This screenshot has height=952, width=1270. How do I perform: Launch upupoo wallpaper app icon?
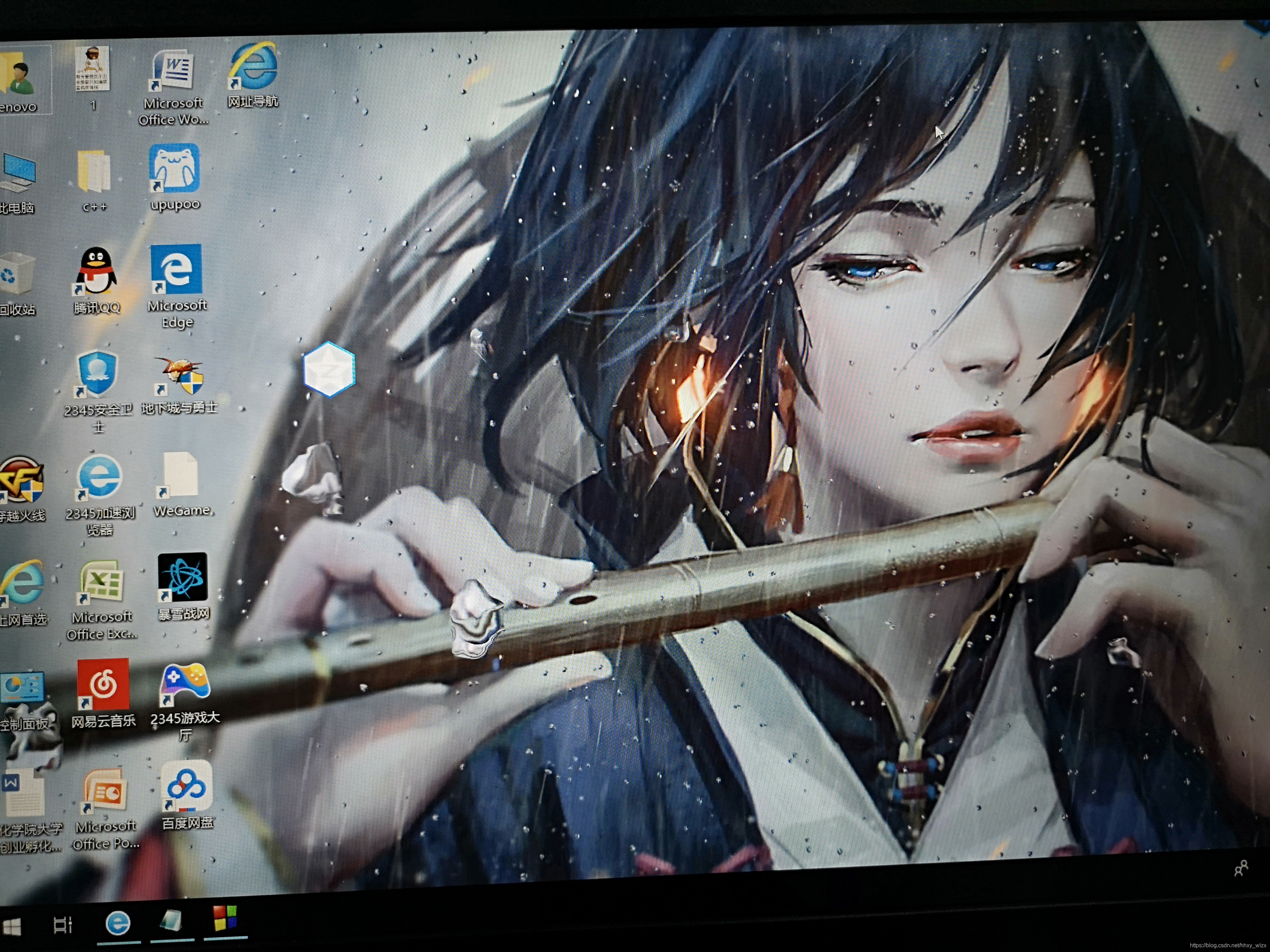pos(174,169)
